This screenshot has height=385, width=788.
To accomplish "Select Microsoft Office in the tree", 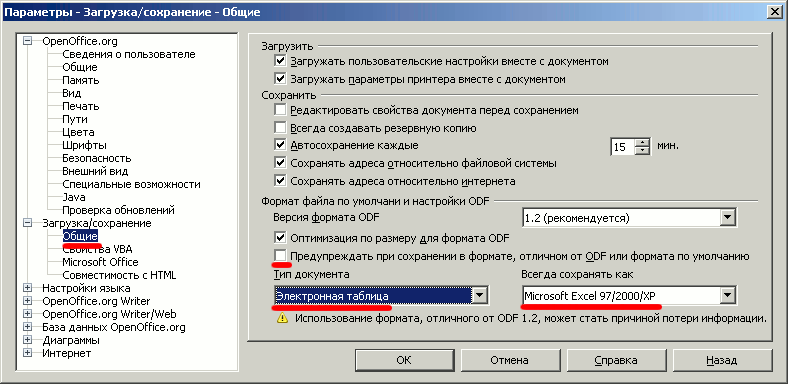I will tap(100, 262).
